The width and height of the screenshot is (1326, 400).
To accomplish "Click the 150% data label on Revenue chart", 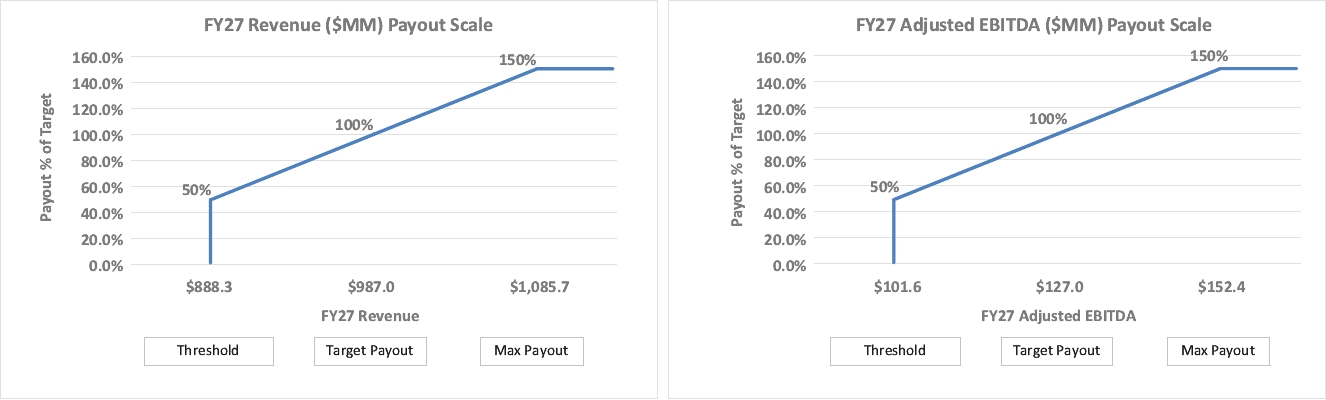I will tap(518, 59).
